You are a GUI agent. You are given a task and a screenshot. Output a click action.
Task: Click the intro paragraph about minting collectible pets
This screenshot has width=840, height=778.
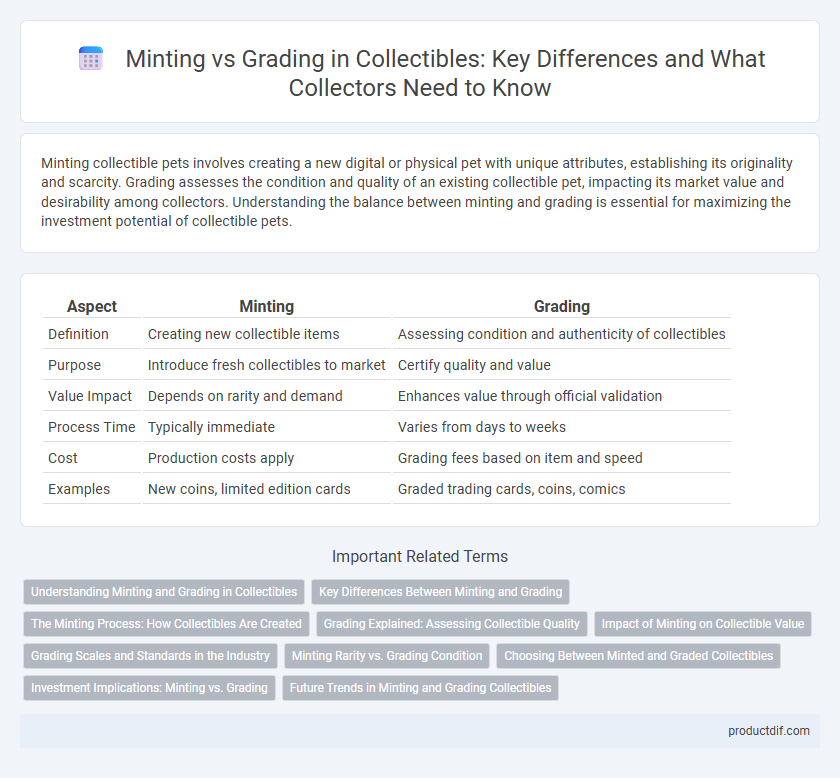418,192
